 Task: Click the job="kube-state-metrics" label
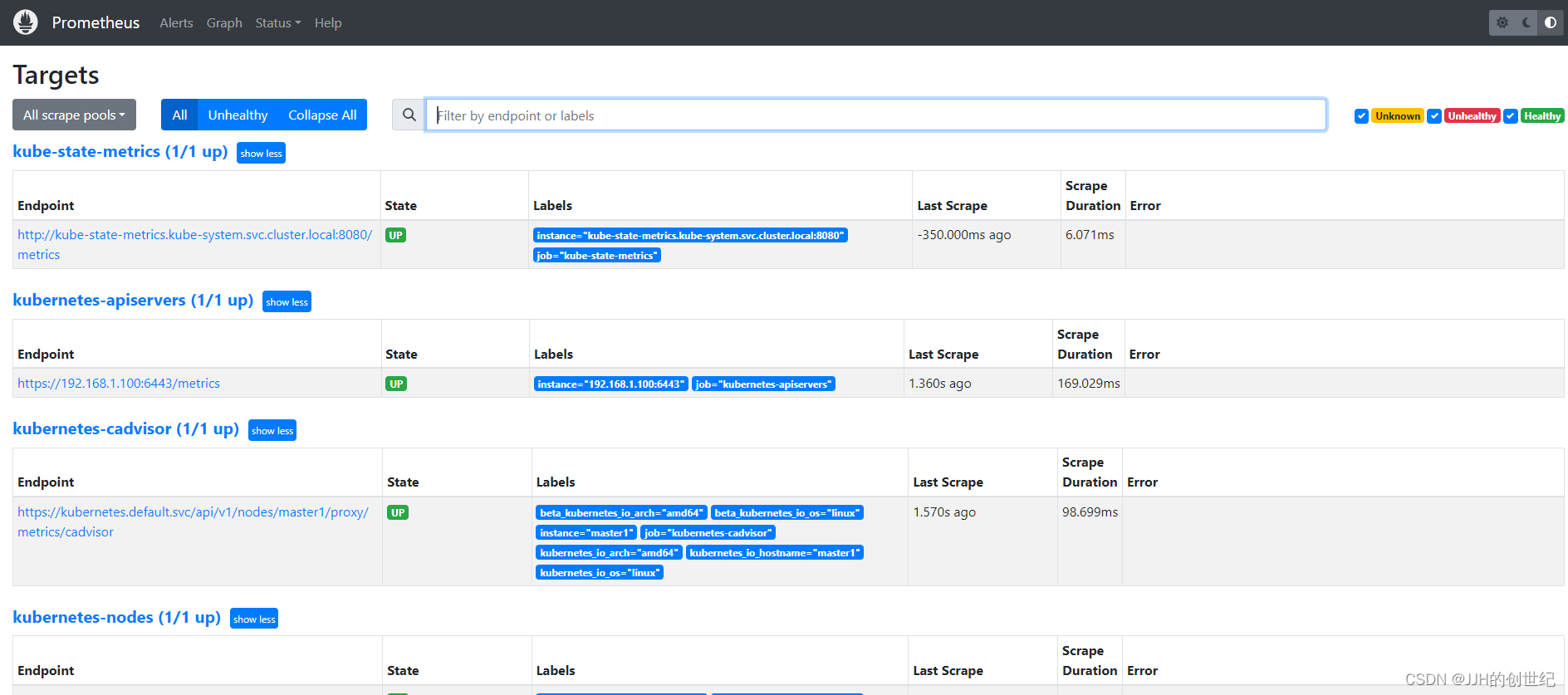click(597, 255)
